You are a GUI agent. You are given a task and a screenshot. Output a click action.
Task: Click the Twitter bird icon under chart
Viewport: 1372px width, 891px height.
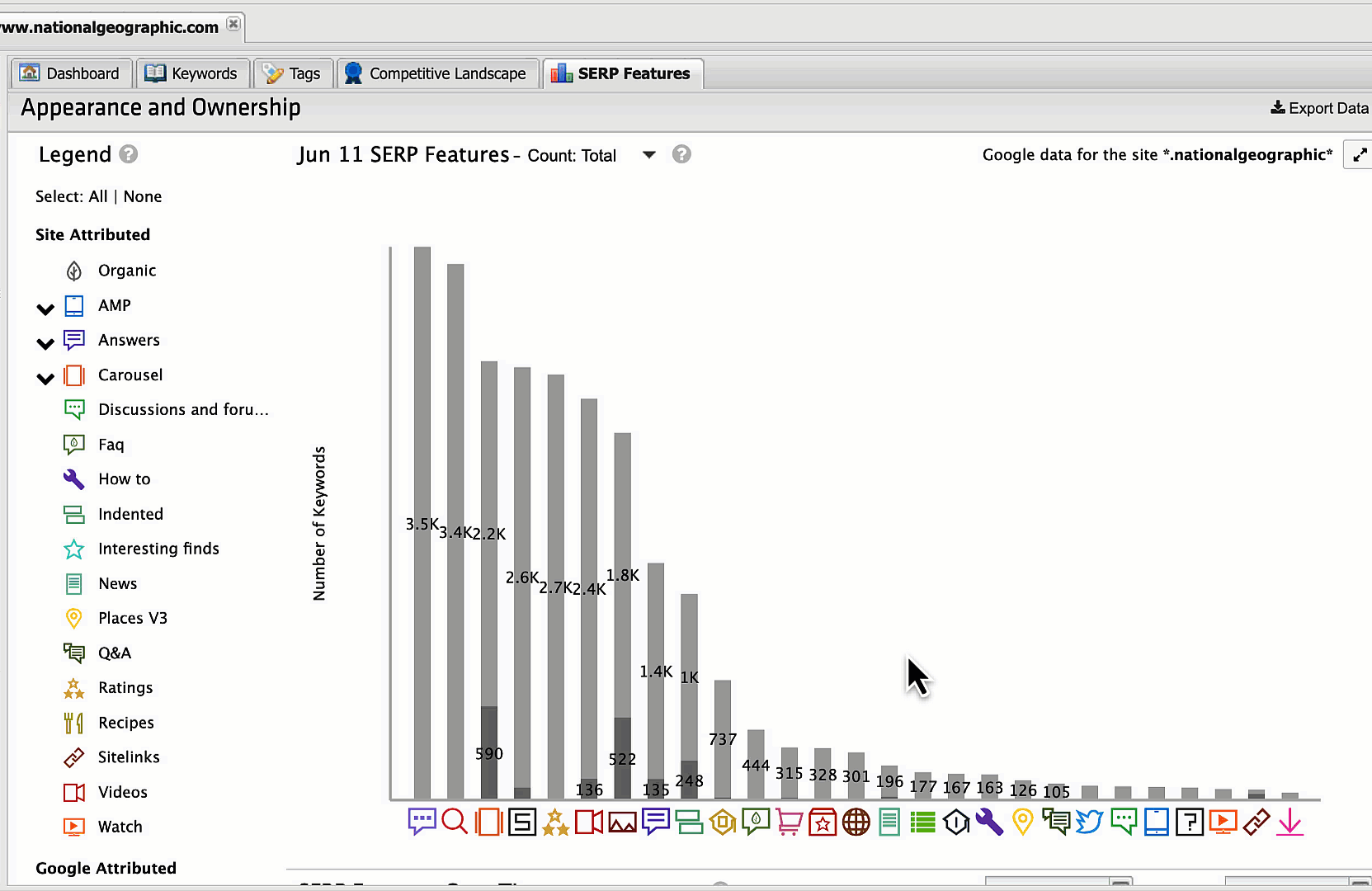pos(1089,822)
